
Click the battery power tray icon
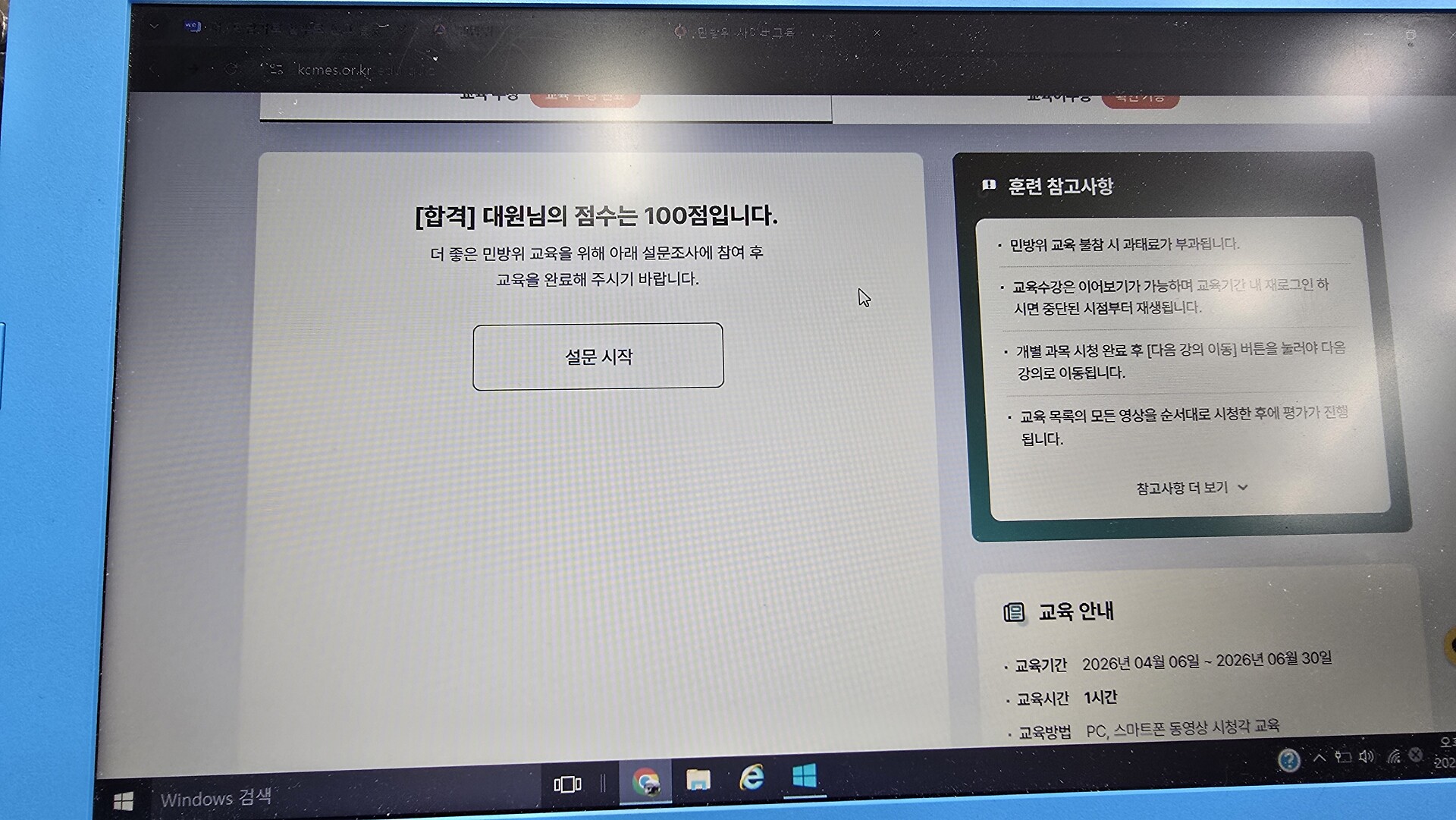coord(1343,757)
